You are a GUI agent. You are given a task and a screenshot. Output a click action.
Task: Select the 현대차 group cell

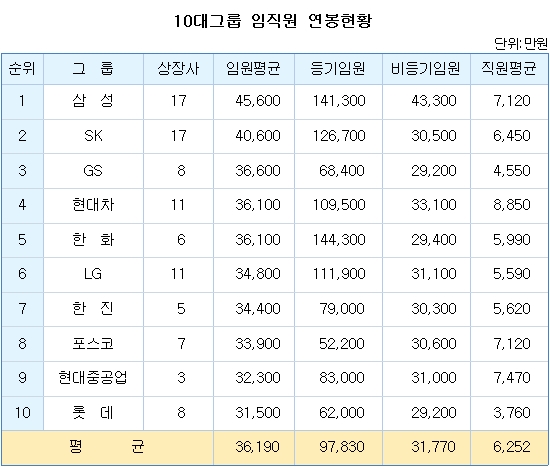coord(93,205)
